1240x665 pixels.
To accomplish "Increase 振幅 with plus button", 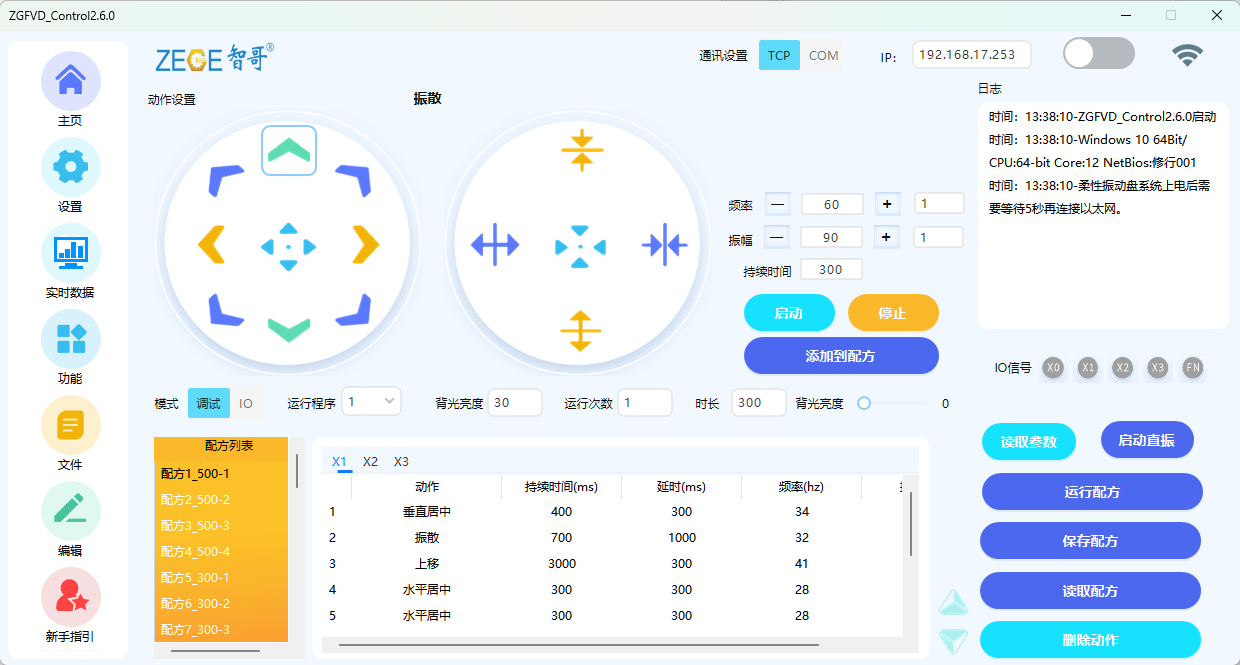I will coord(886,238).
